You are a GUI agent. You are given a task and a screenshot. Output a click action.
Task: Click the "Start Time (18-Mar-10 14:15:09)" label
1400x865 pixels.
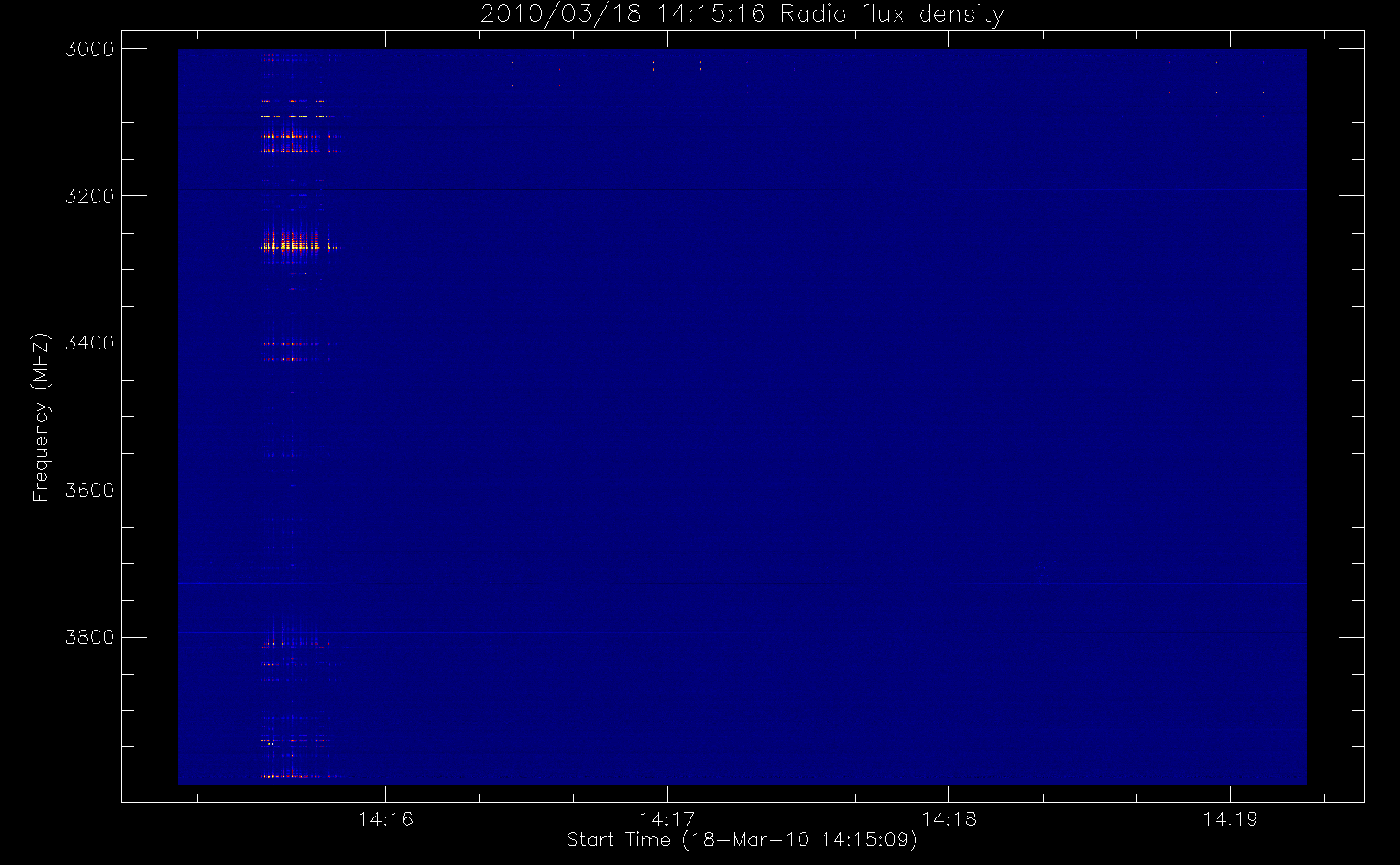742,840
